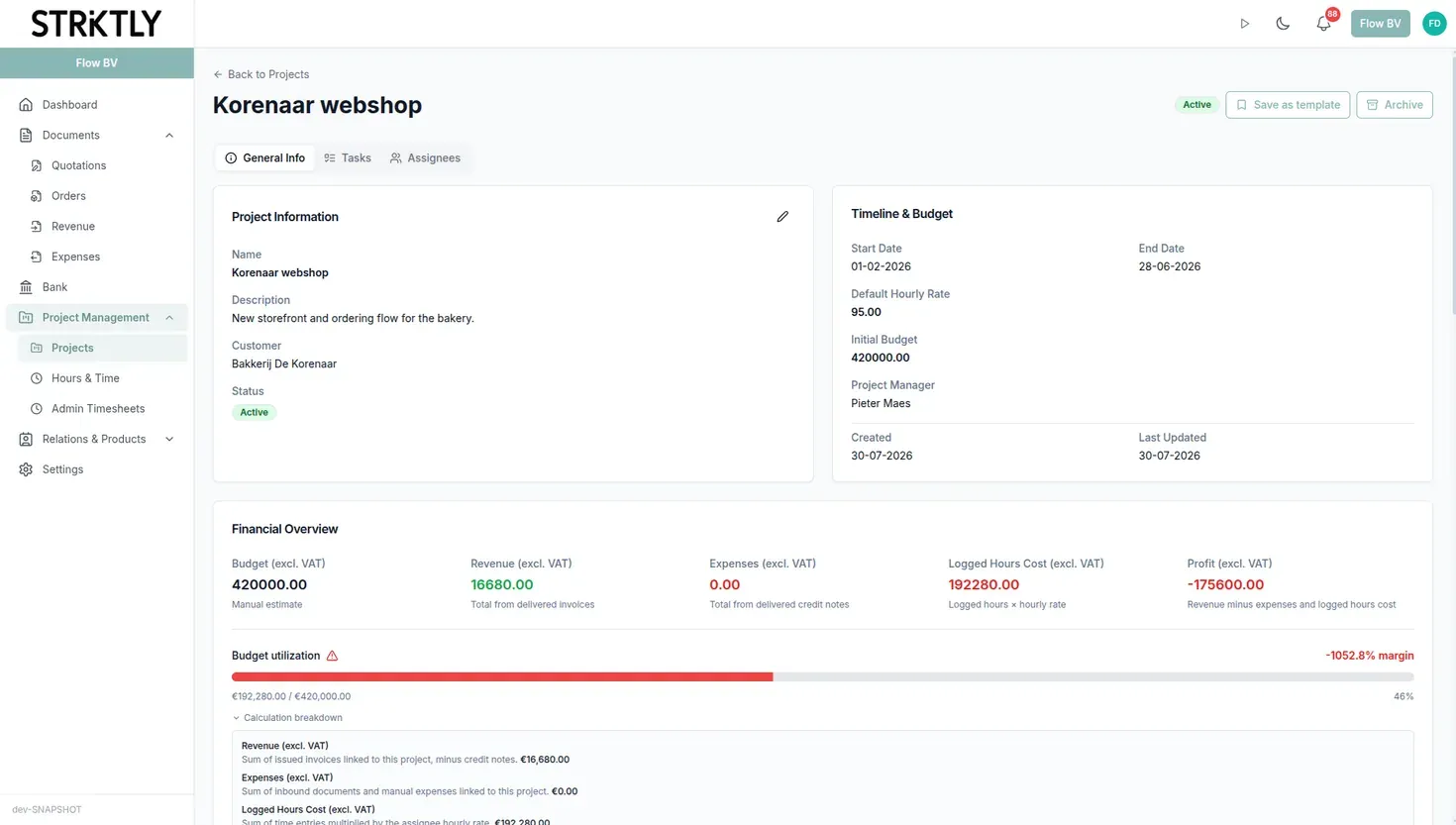Archive the project
Image resolution: width=1456 pixels, height=825 pixels.
pyautogui.click(x=1395, y=105)
